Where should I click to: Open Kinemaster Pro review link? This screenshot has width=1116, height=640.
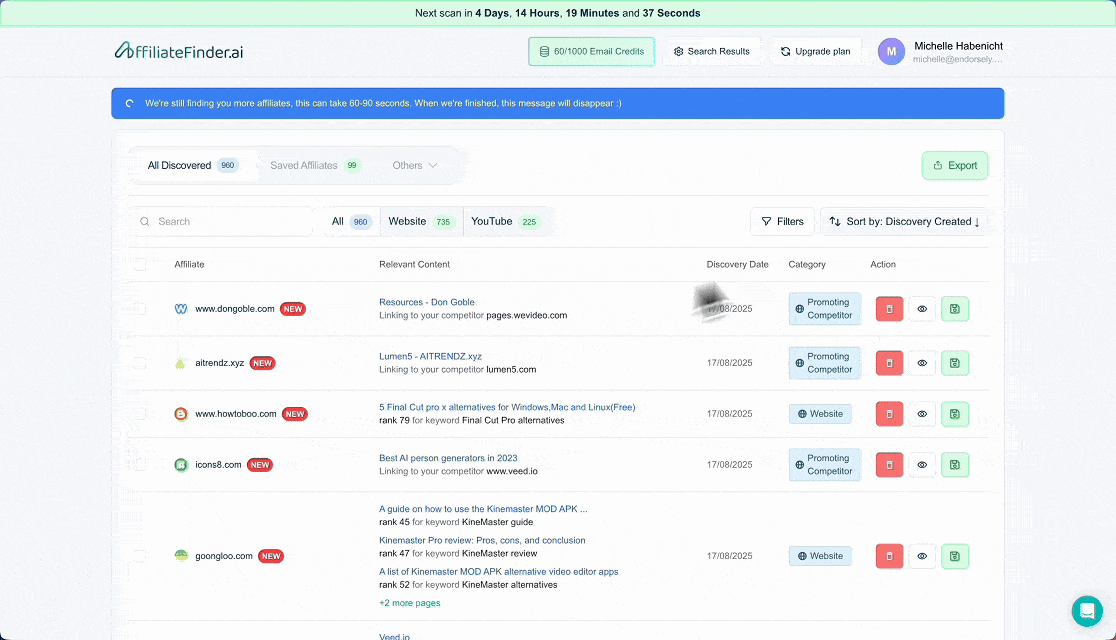(482, 540)
